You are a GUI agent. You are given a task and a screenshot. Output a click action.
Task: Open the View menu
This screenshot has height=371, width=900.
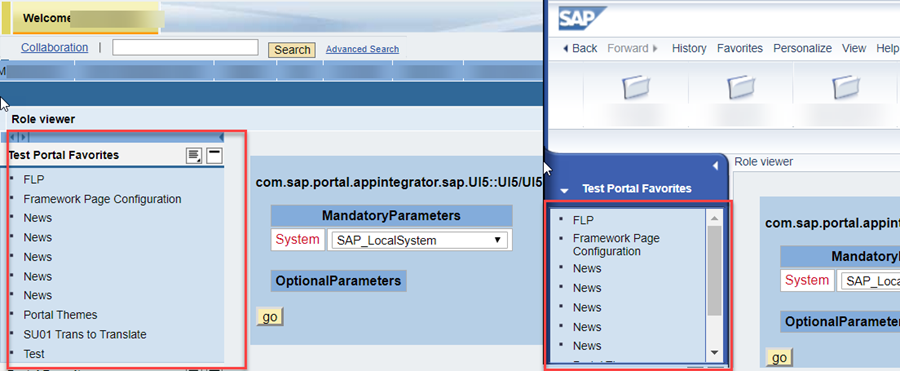click(854, 48)
